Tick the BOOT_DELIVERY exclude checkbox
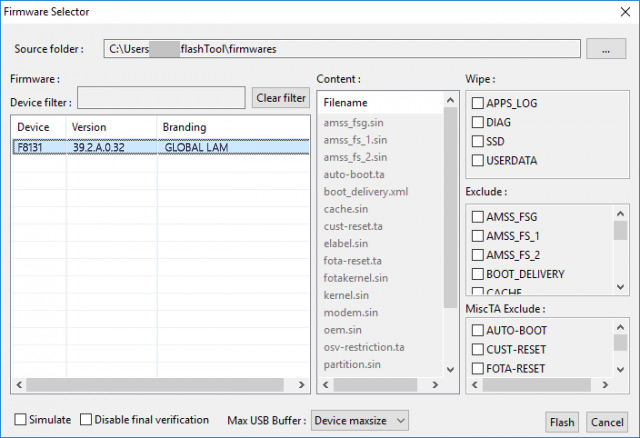This screenshot has height=438, width=640. pos(478,274)
